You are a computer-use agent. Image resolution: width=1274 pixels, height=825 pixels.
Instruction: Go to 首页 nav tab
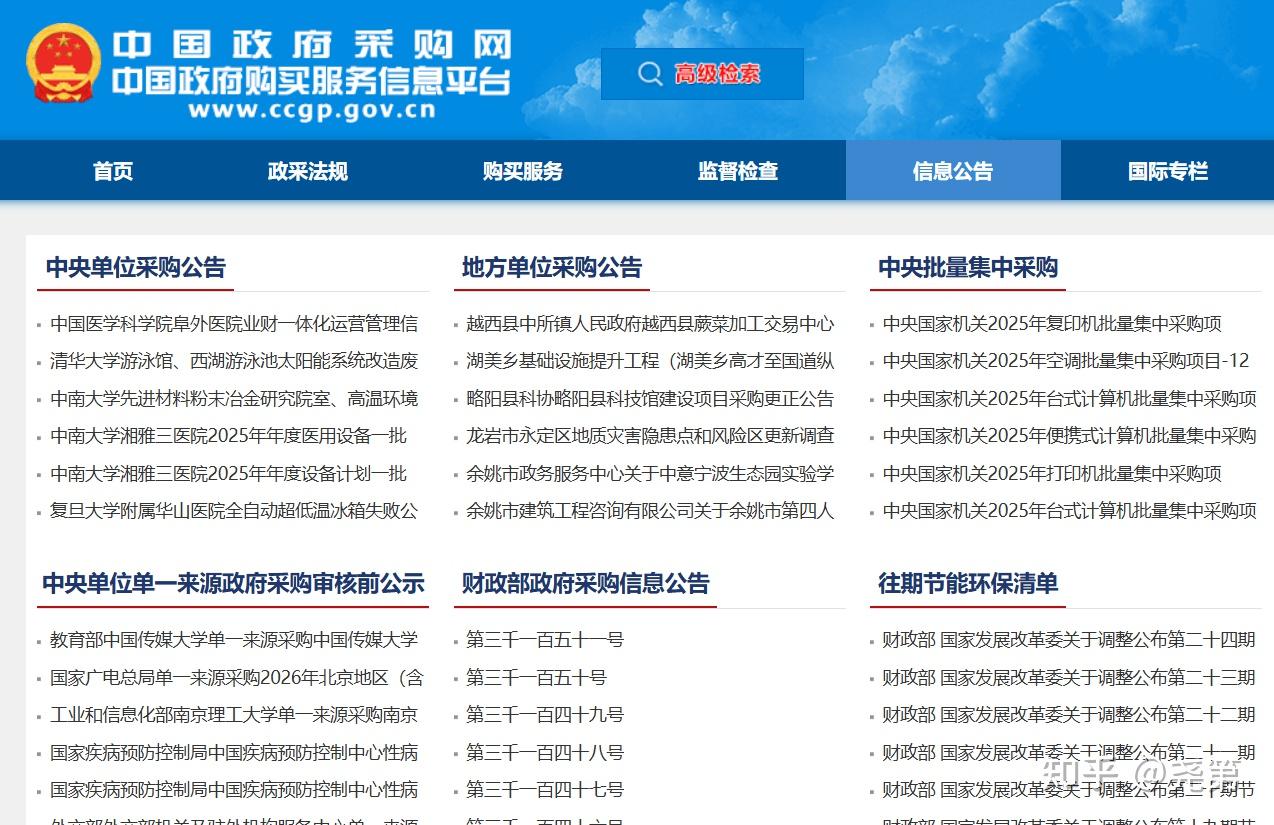coord(113,171)
